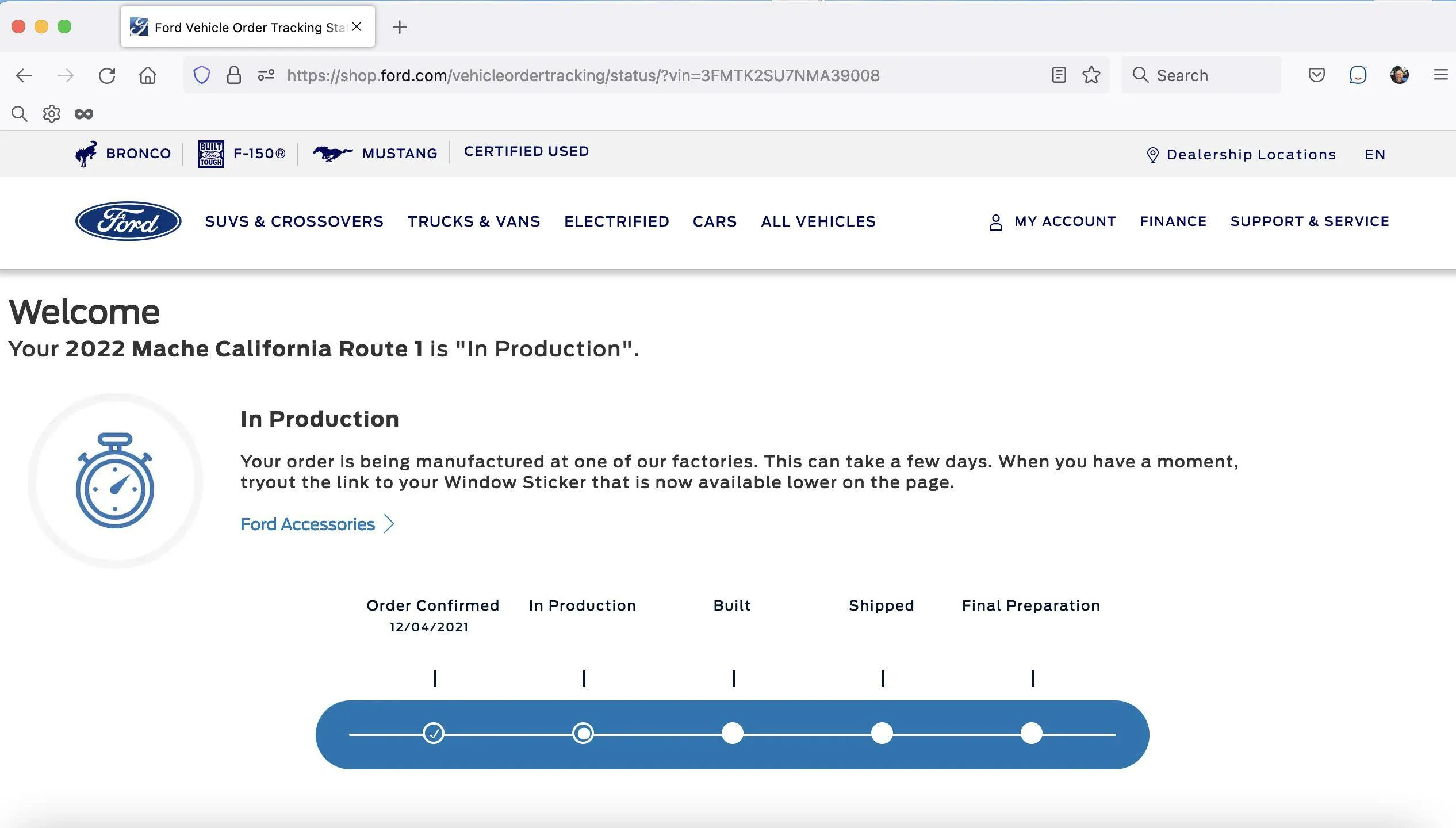
Task: Click the Shipped progress marker
Action: 882,734
